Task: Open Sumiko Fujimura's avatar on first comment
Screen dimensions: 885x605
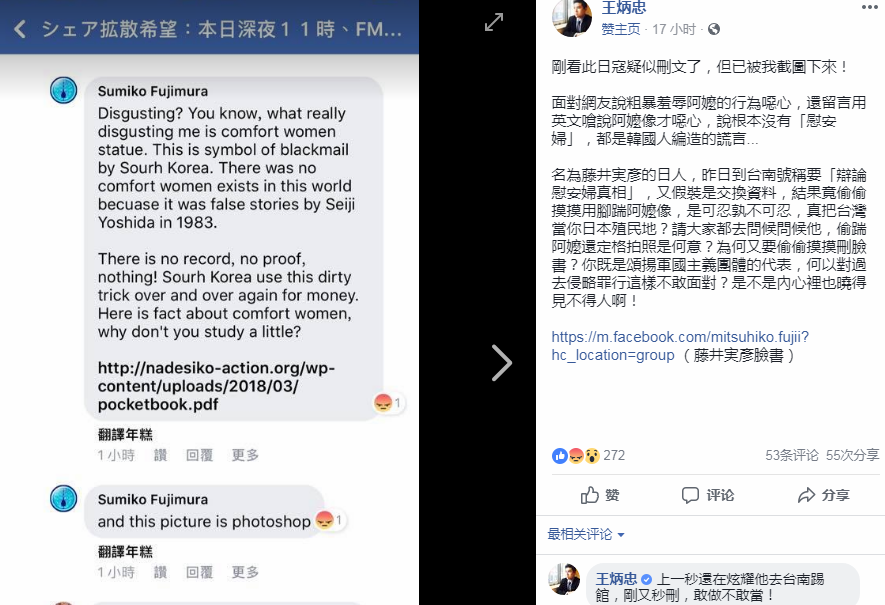Action: [x=63, y=90]
